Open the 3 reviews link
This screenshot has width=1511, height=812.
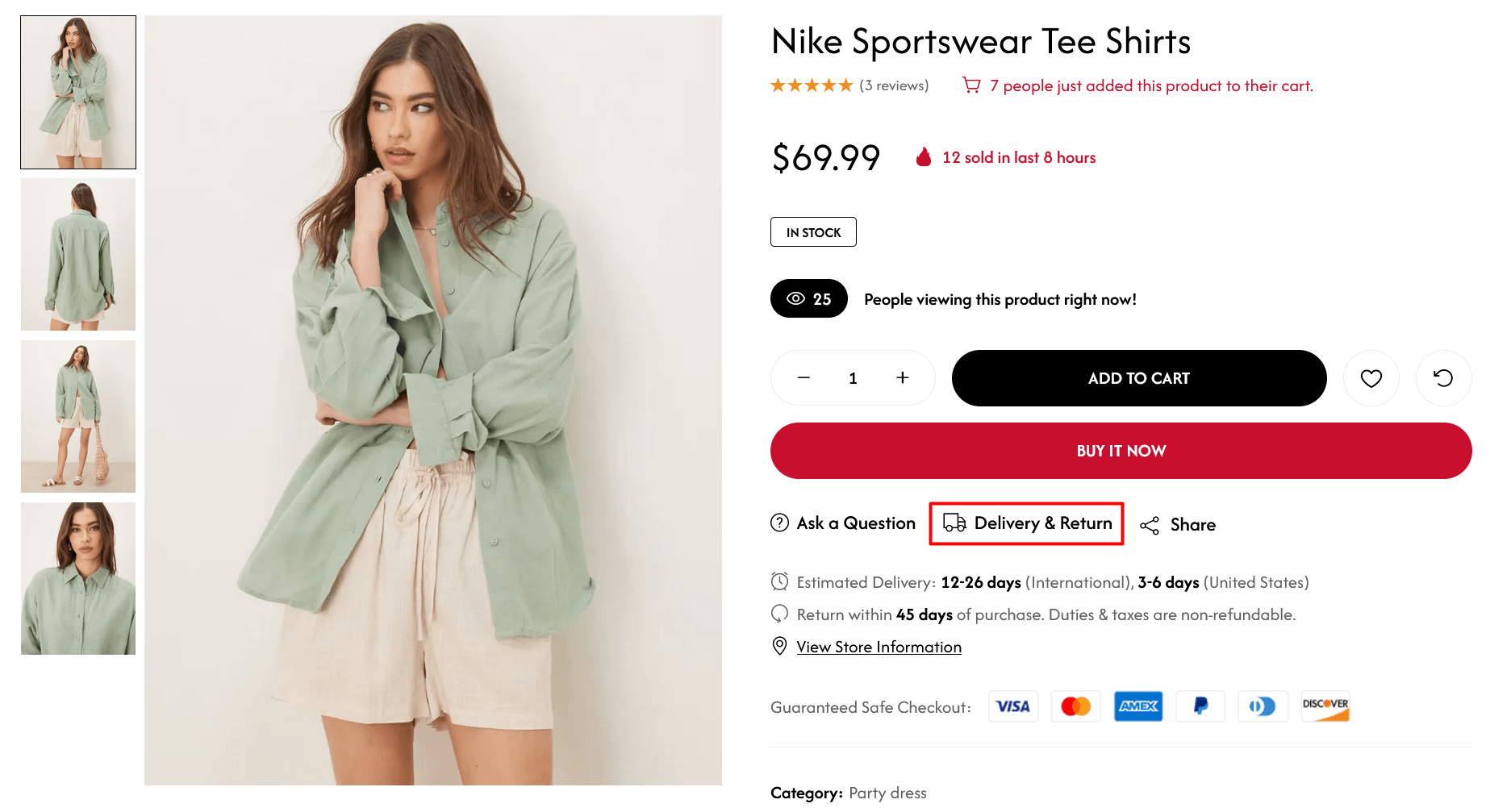[894, 85]
